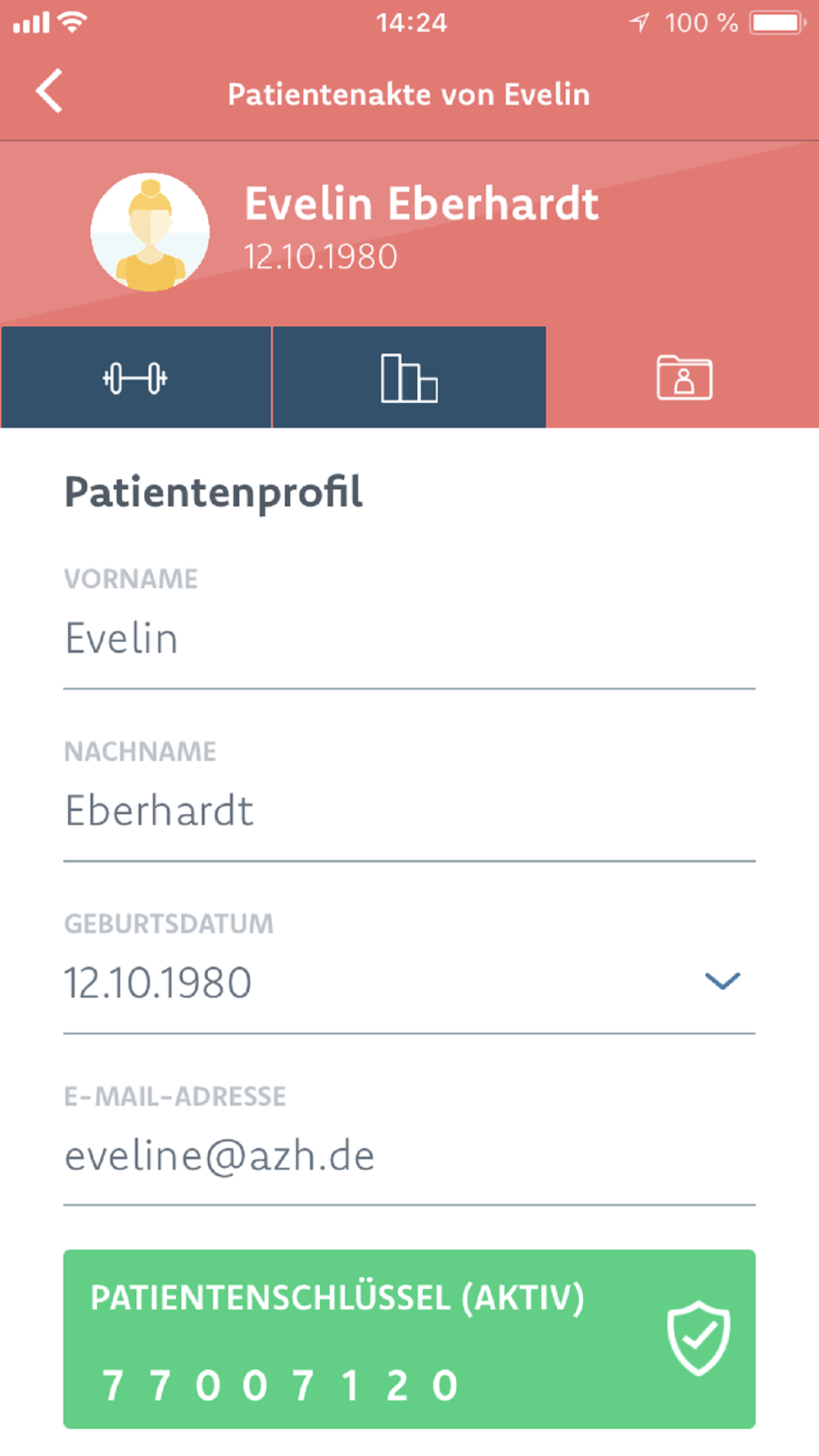Tap Evelin's profile avatar picture

[x=150, y=233]
